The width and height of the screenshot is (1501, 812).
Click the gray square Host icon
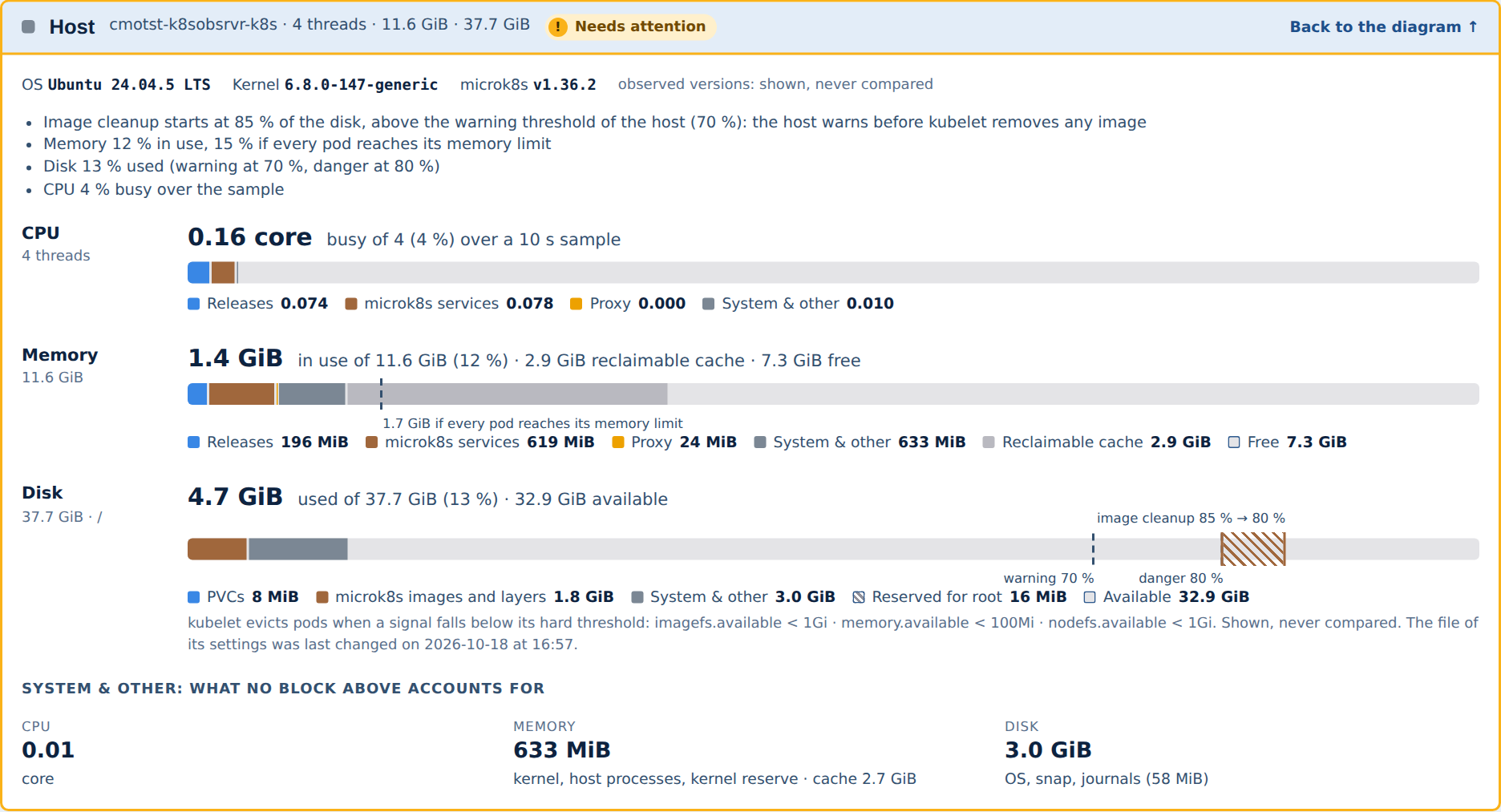[28, 26]
